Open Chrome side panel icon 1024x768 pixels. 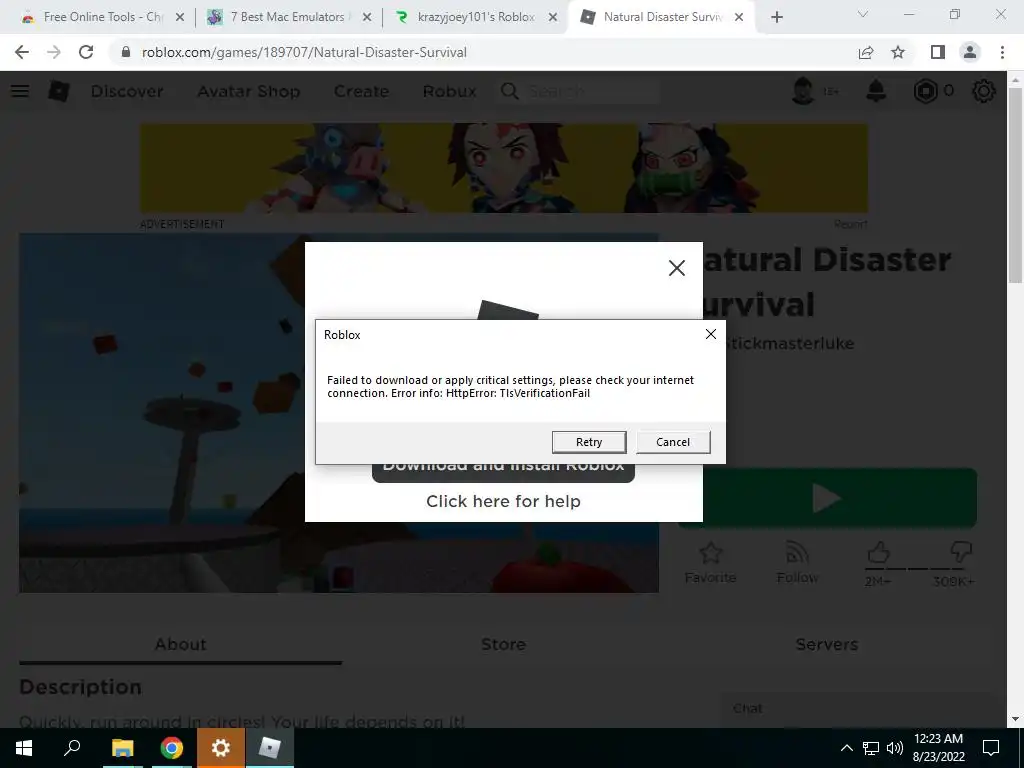pos(938,52)
